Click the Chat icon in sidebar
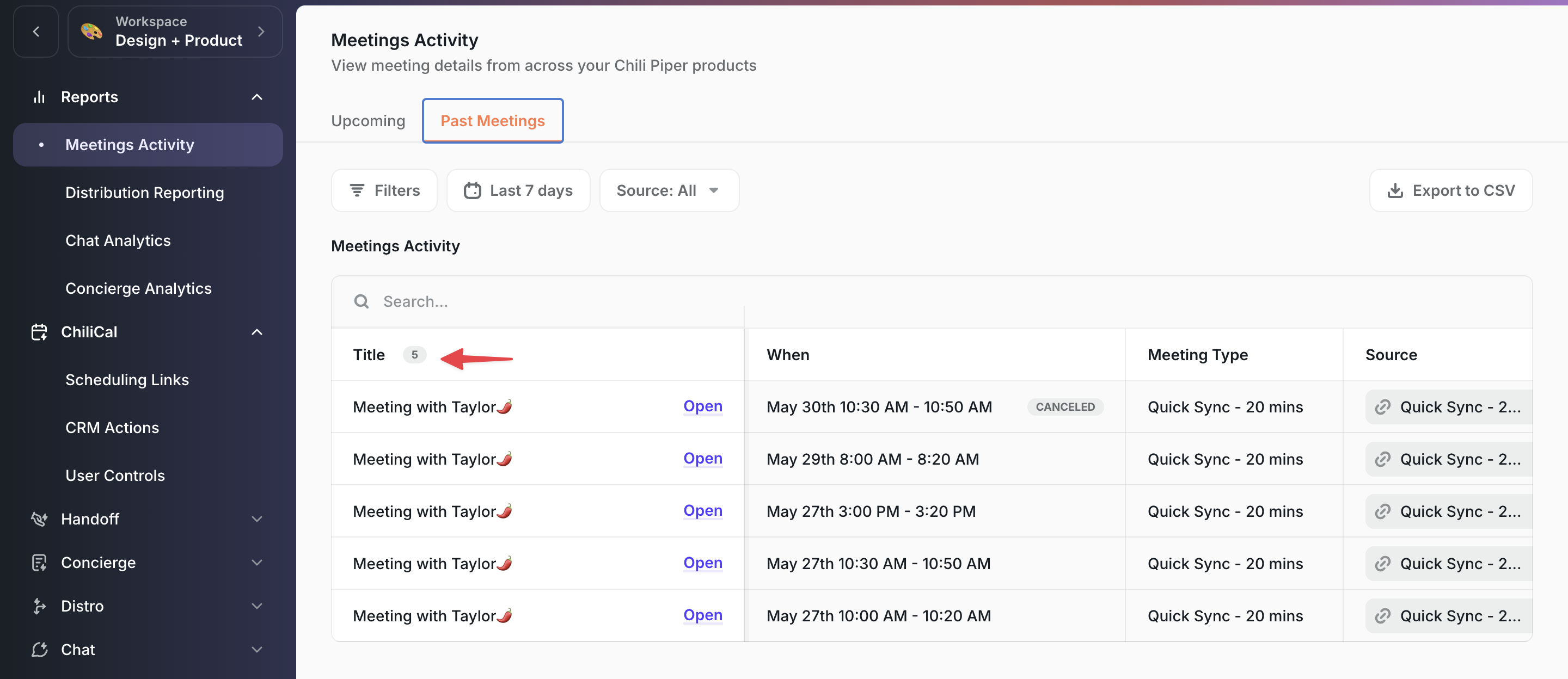 (40, 650)
